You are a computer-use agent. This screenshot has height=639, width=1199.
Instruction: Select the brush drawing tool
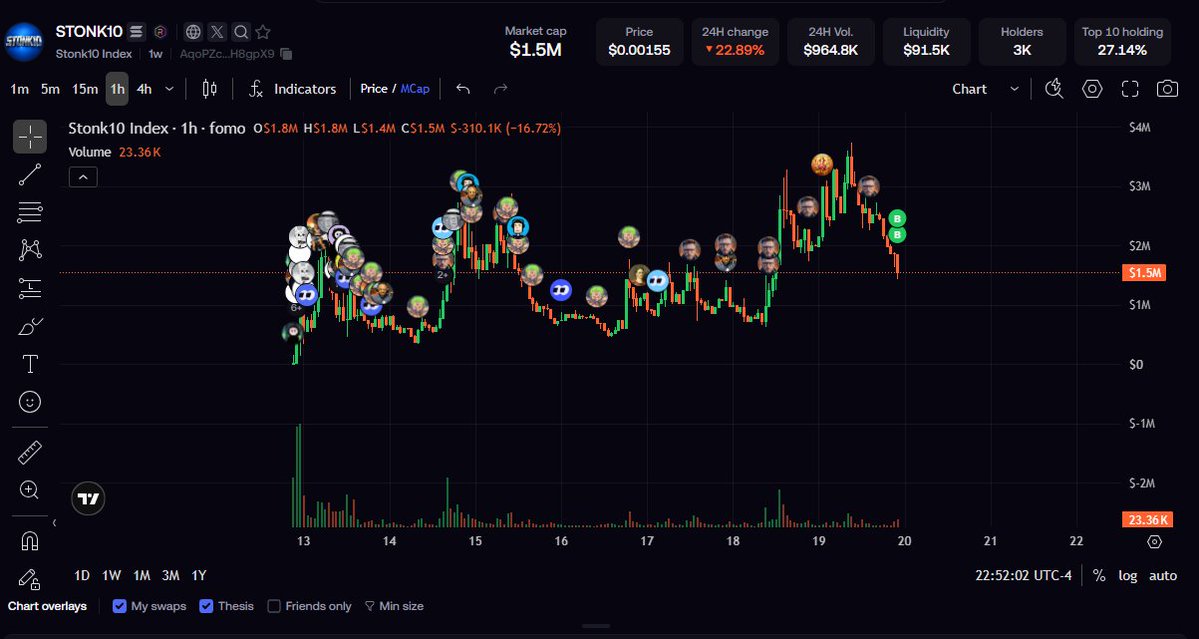30,326
